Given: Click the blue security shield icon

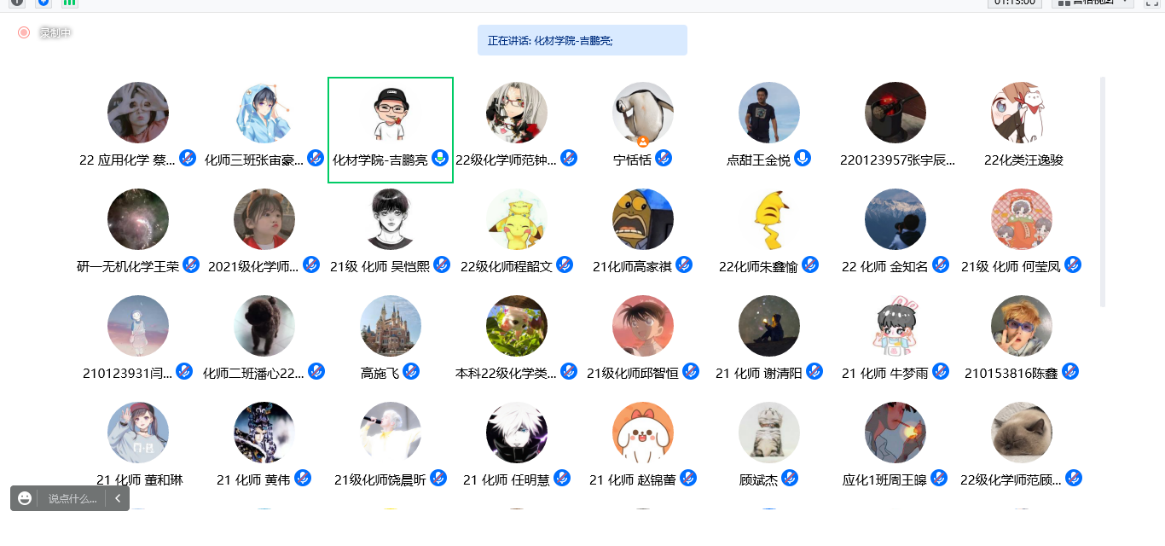Looking at the screenshot, I should 44,2.
